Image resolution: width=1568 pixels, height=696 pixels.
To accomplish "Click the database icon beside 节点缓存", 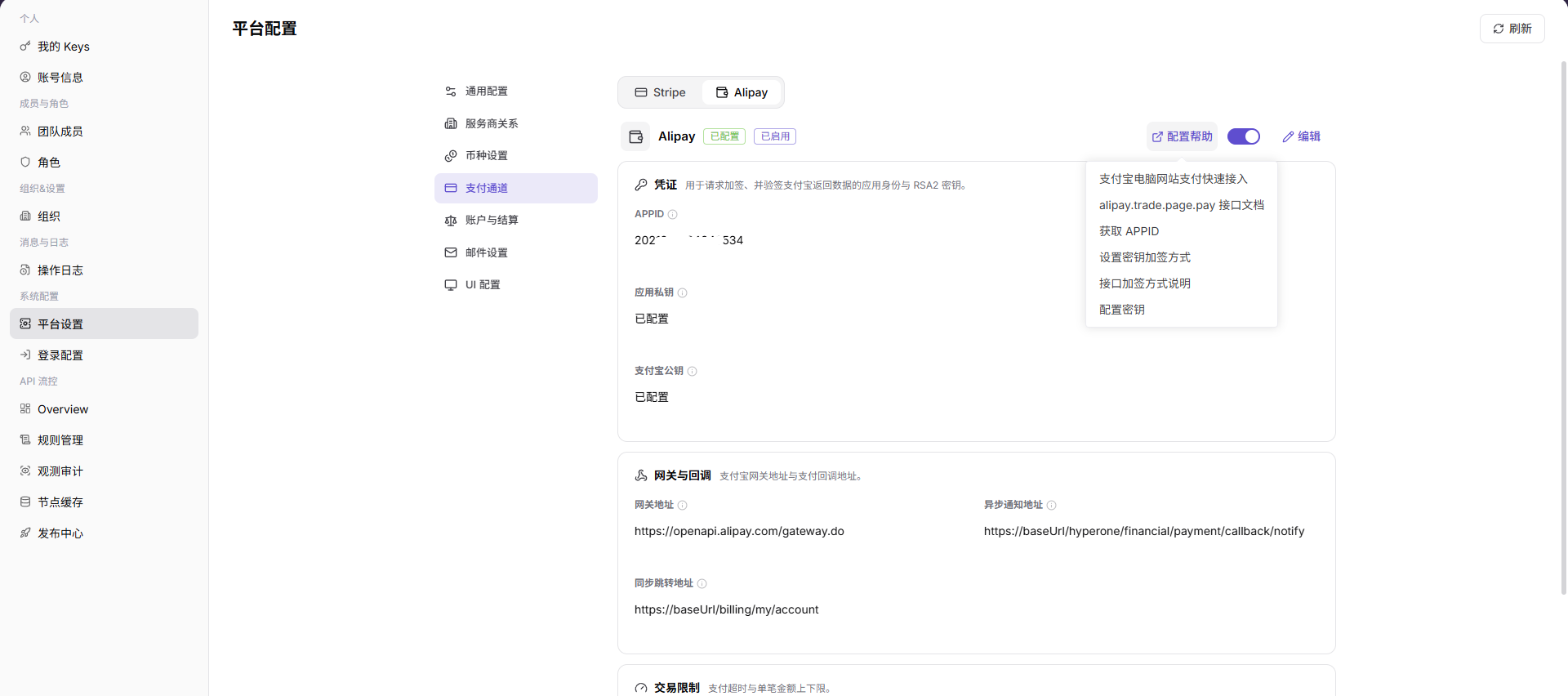I will click(25, 502).
